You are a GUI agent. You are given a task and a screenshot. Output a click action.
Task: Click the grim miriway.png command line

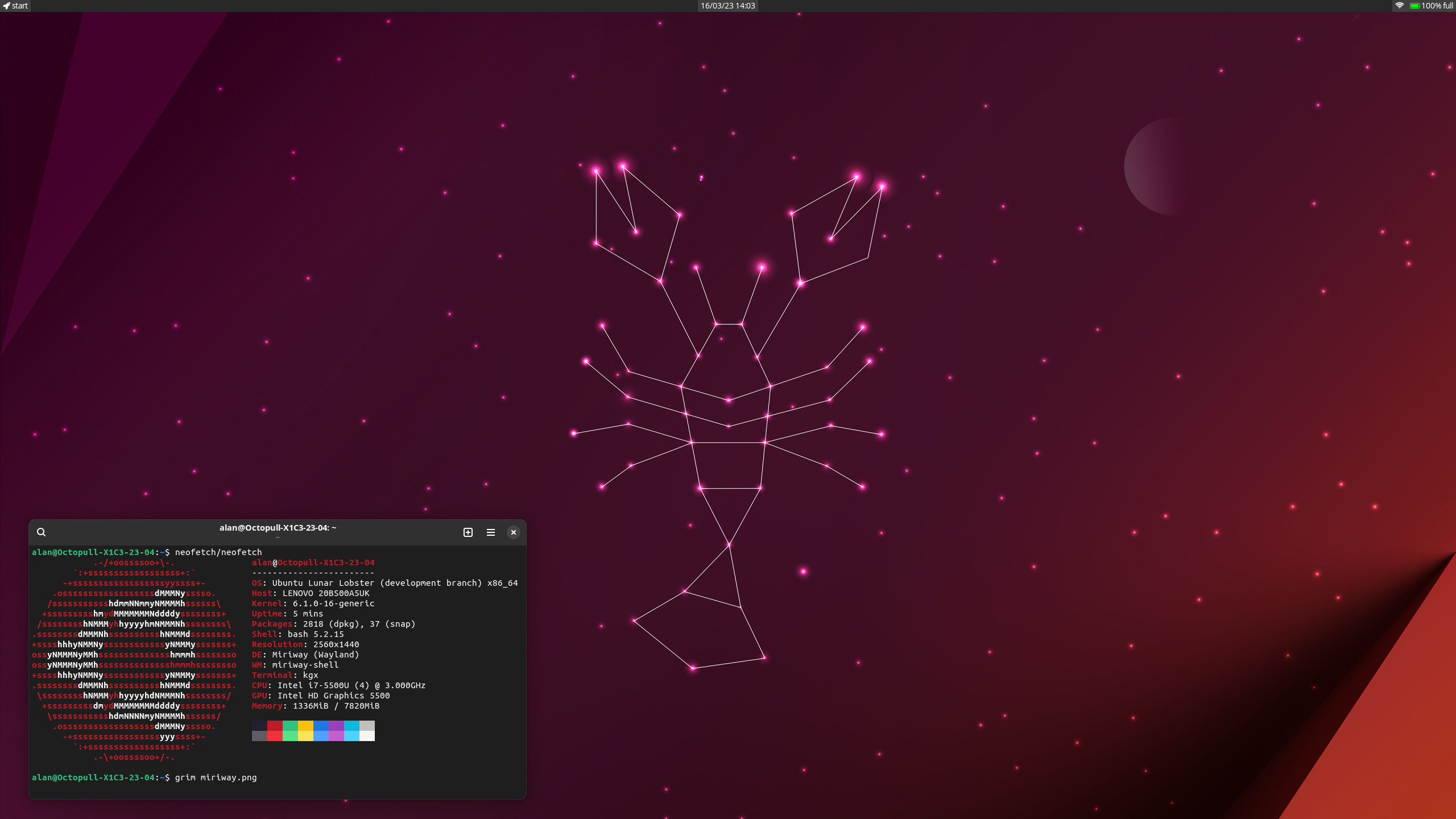point(216,777)
